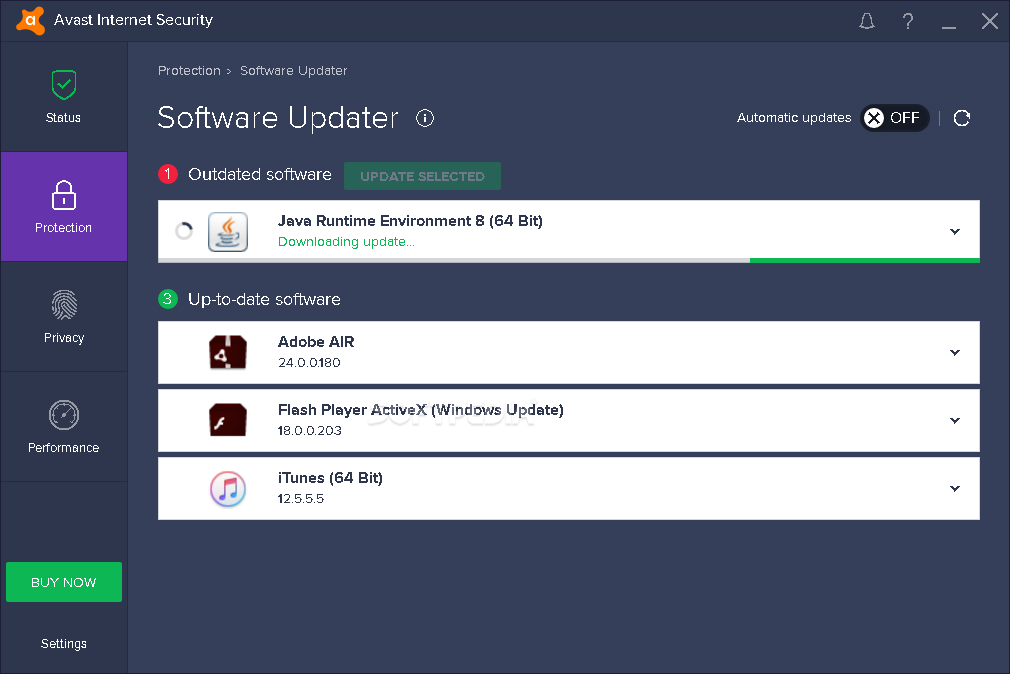Click the Up-to-date software heading
The image size is (1010, 674).
tap(264, 299)
